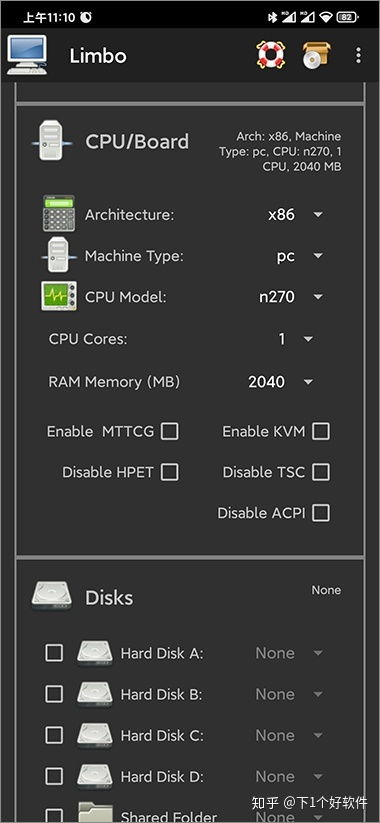The image size is (380, 823).
Task: Enable the Hard Disk B checkbox
Action: [x=54, y=694]
